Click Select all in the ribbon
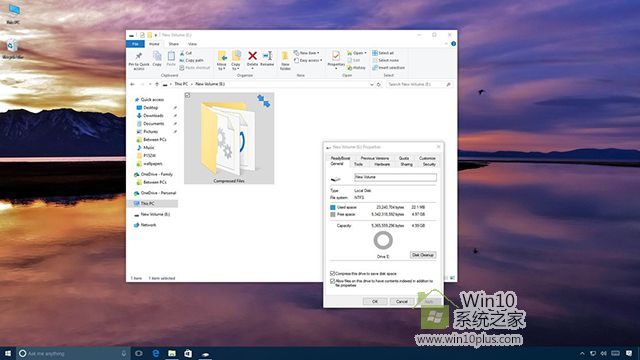640x360 pixels. pos(383,53)
